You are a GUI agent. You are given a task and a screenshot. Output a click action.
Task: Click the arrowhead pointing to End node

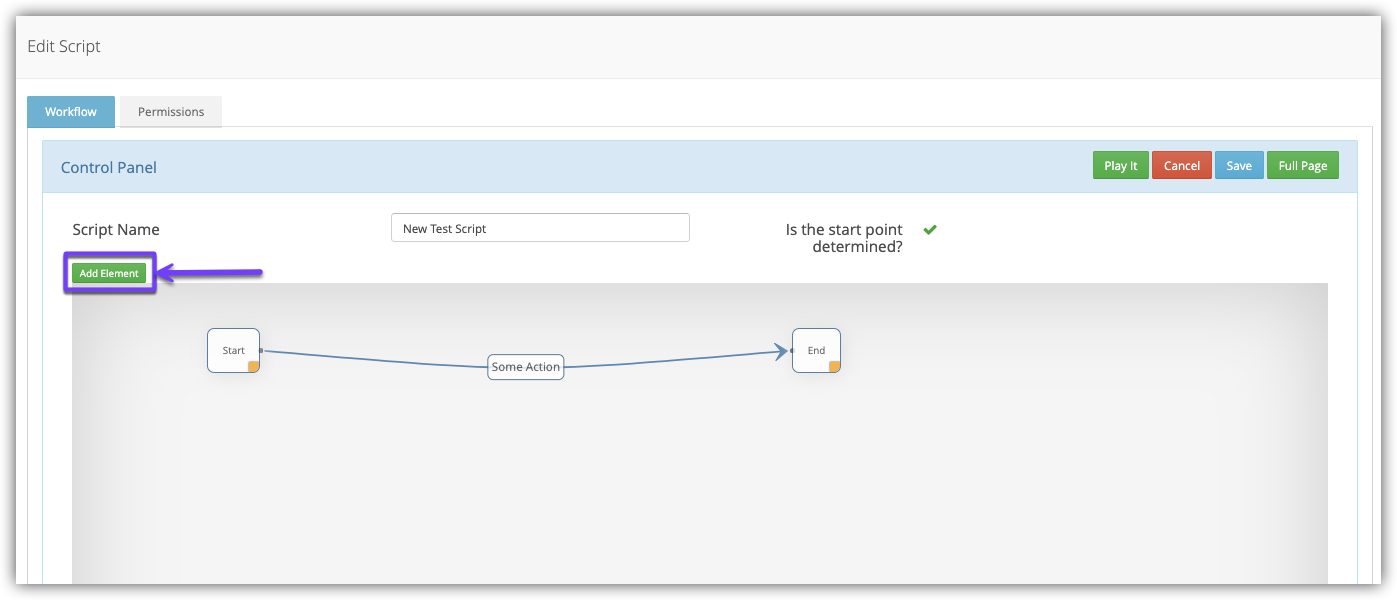[779, 351]
